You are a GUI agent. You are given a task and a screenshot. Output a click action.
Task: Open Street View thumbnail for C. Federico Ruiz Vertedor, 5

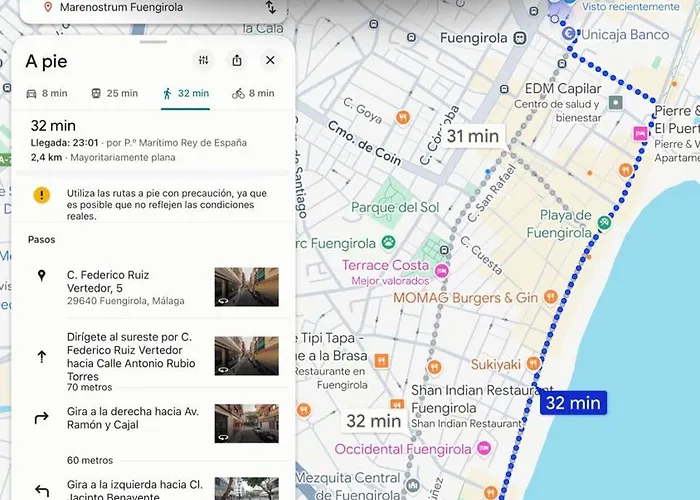pos(246,286)
